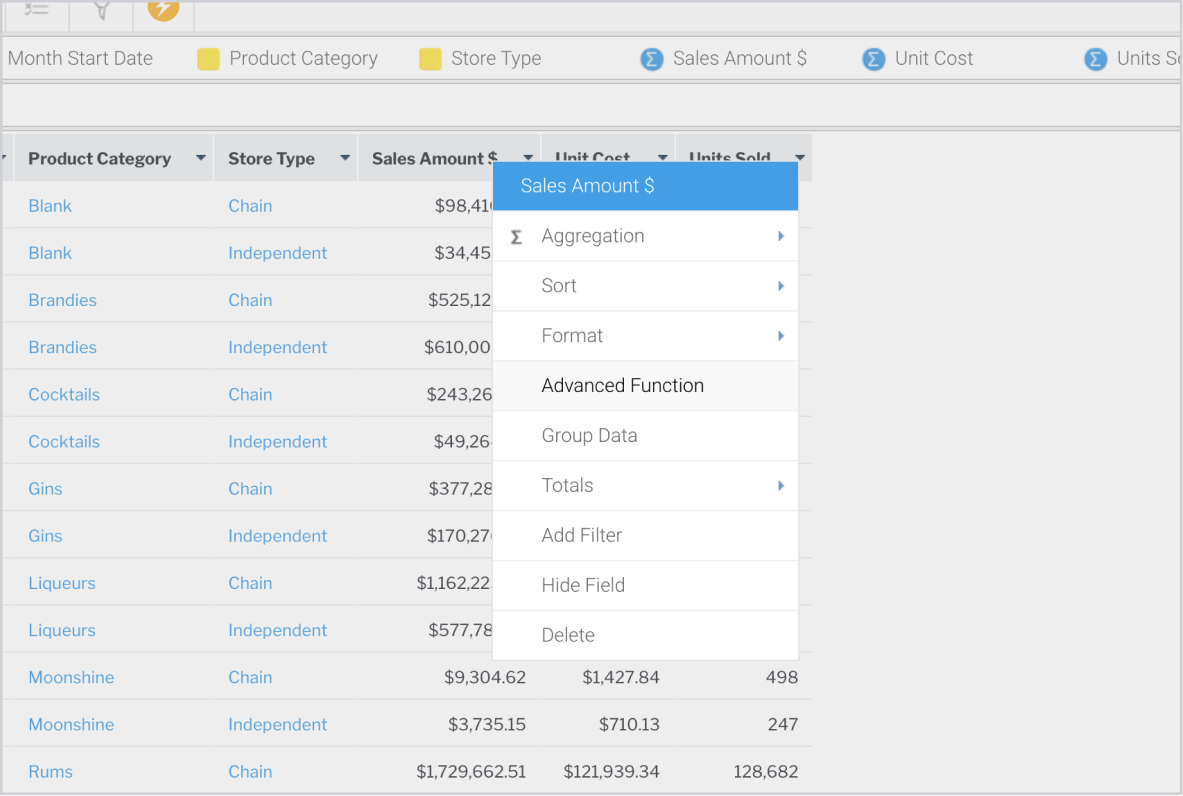
Task: Click the list icon in top toolbar
Action: click(x=36, y=8)
